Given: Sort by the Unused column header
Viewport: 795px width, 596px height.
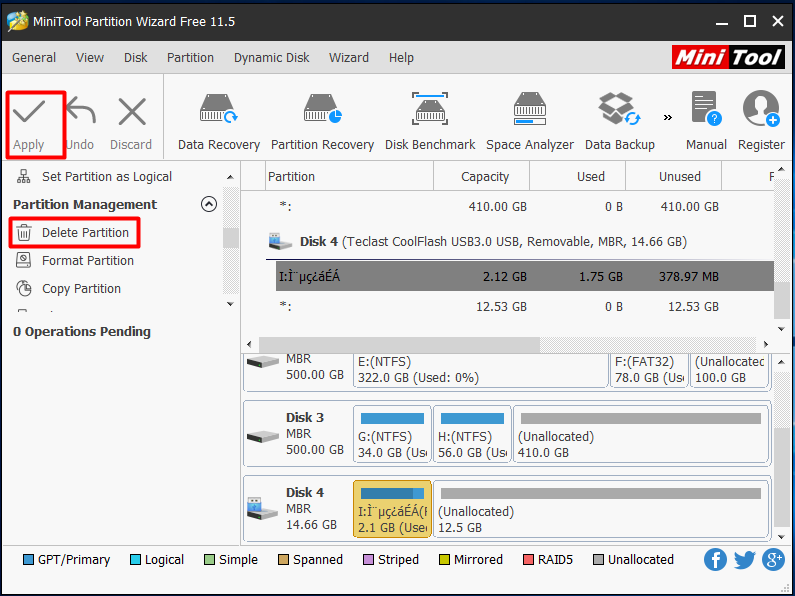Looking at the screenshot, I should pos(673,176).
